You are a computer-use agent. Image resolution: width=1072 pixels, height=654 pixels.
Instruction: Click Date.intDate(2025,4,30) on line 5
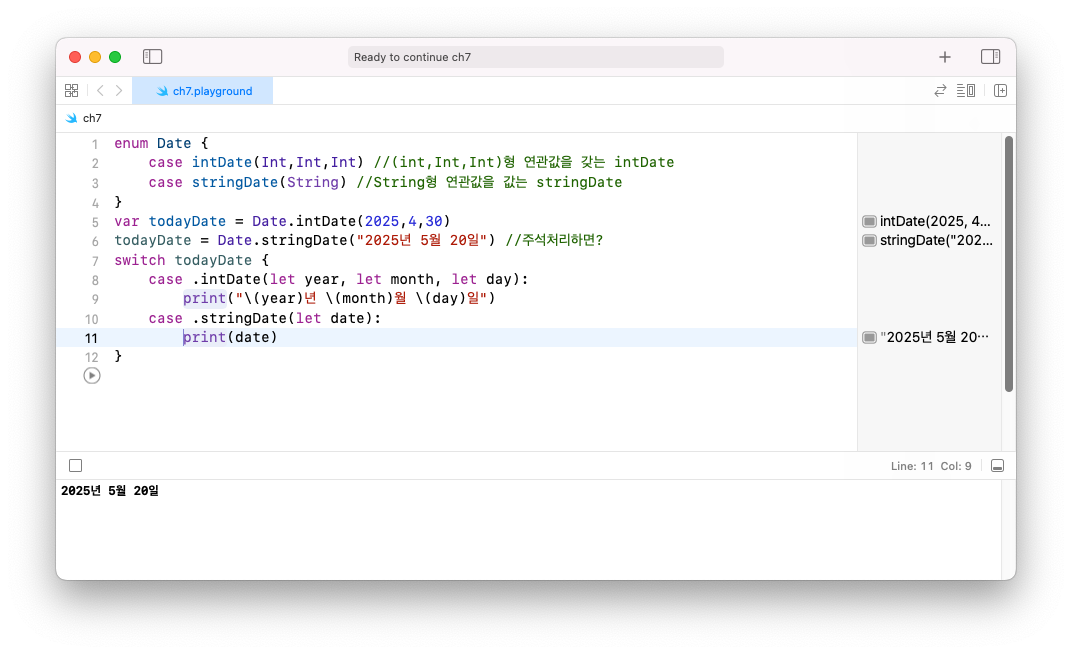click(351, 221)
